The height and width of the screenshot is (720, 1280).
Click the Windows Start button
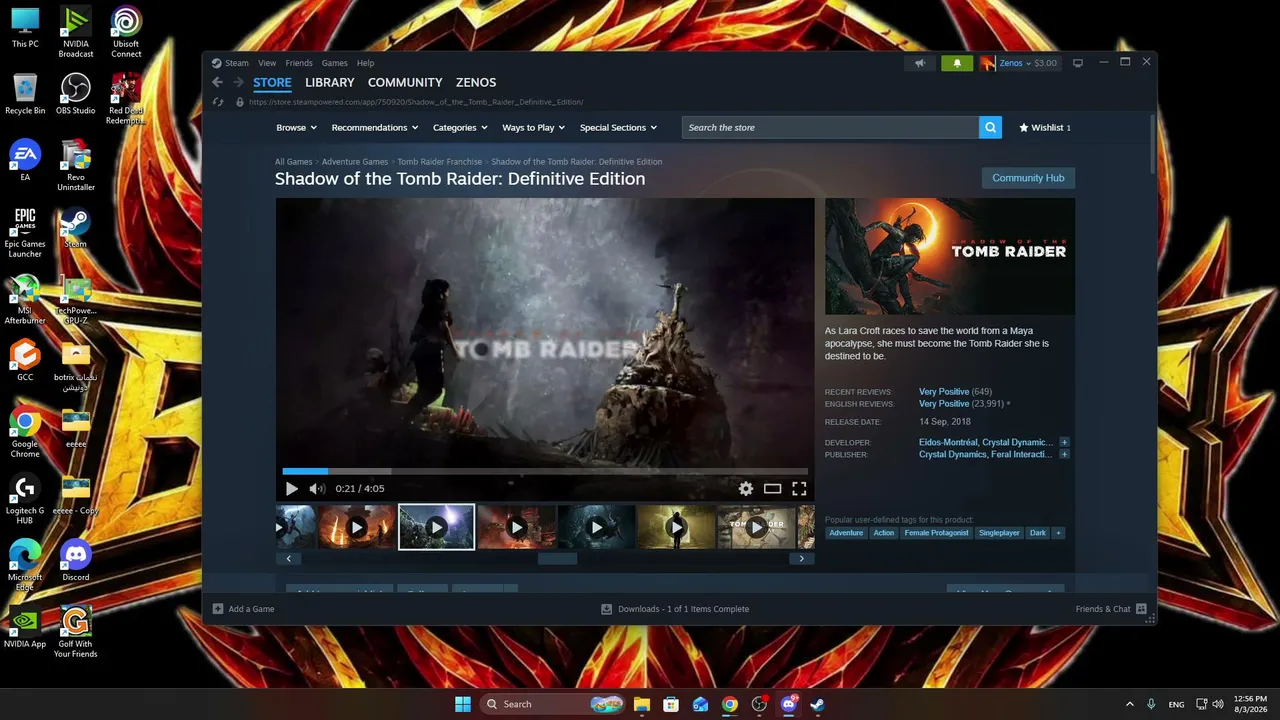(463, 704)
